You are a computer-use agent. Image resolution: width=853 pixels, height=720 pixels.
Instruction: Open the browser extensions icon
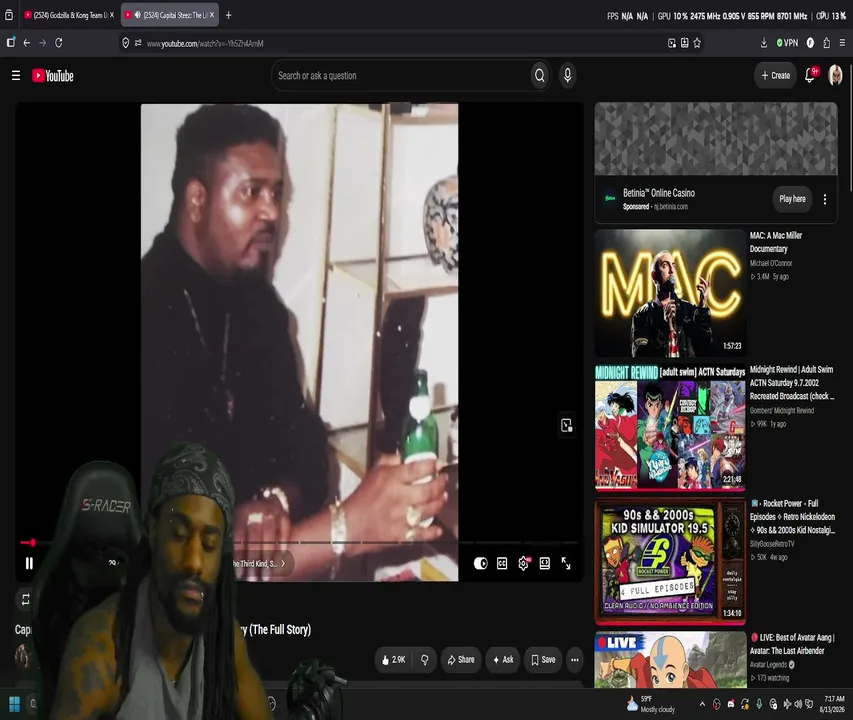[x=826, y=43]
